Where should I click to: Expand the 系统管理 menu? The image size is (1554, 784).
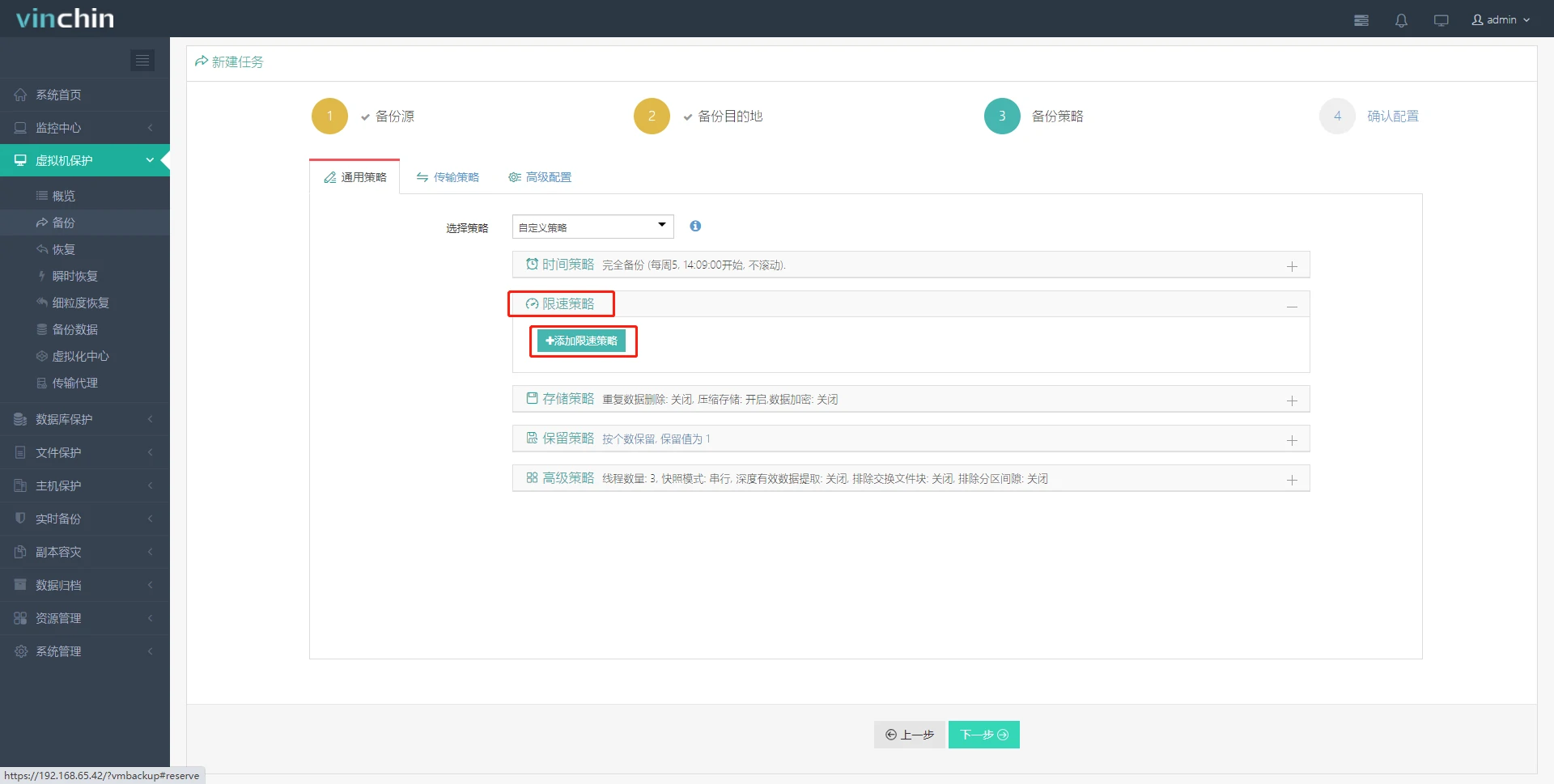[x=85, y=651]
